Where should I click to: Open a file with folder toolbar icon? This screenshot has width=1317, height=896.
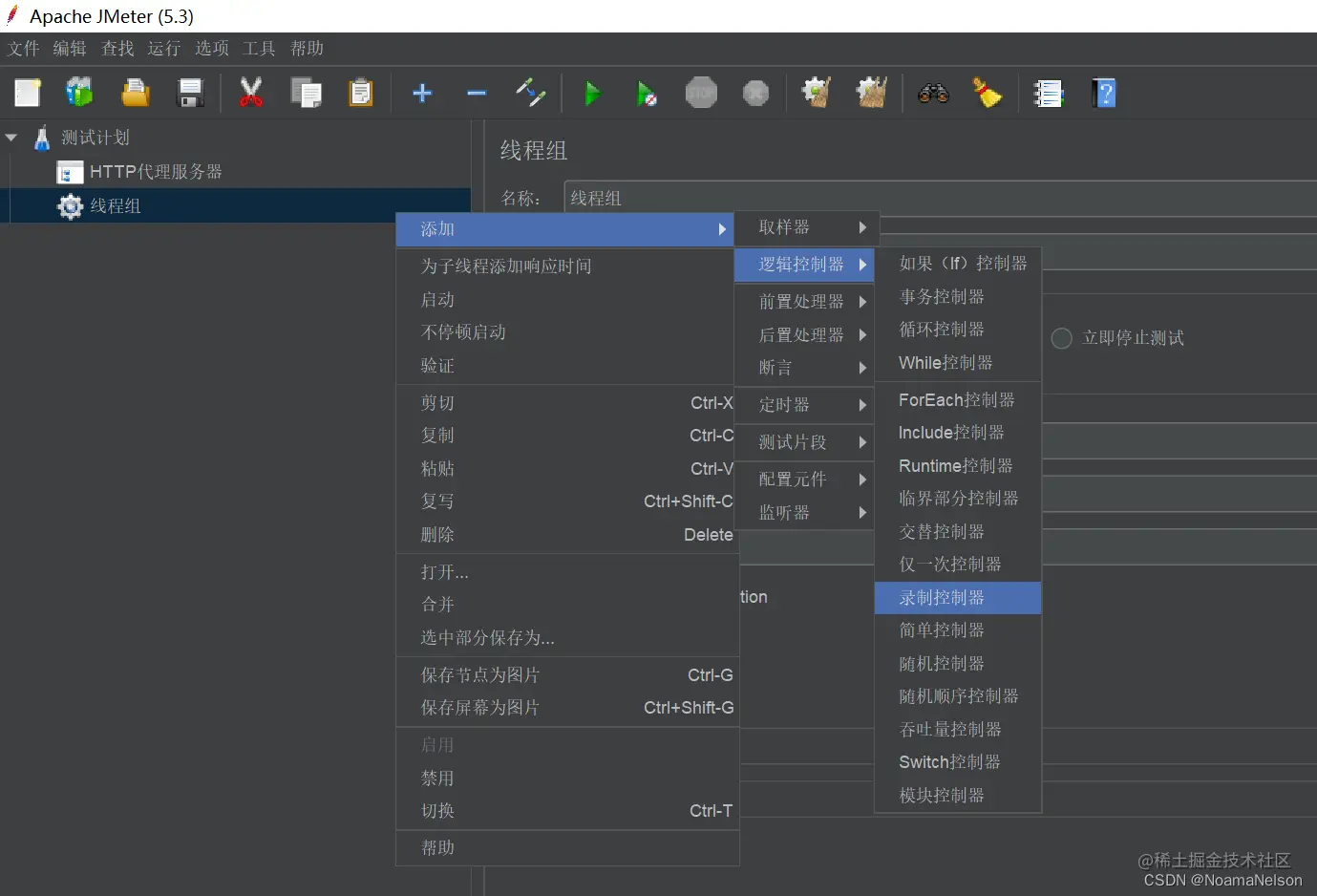pos(135,93)
